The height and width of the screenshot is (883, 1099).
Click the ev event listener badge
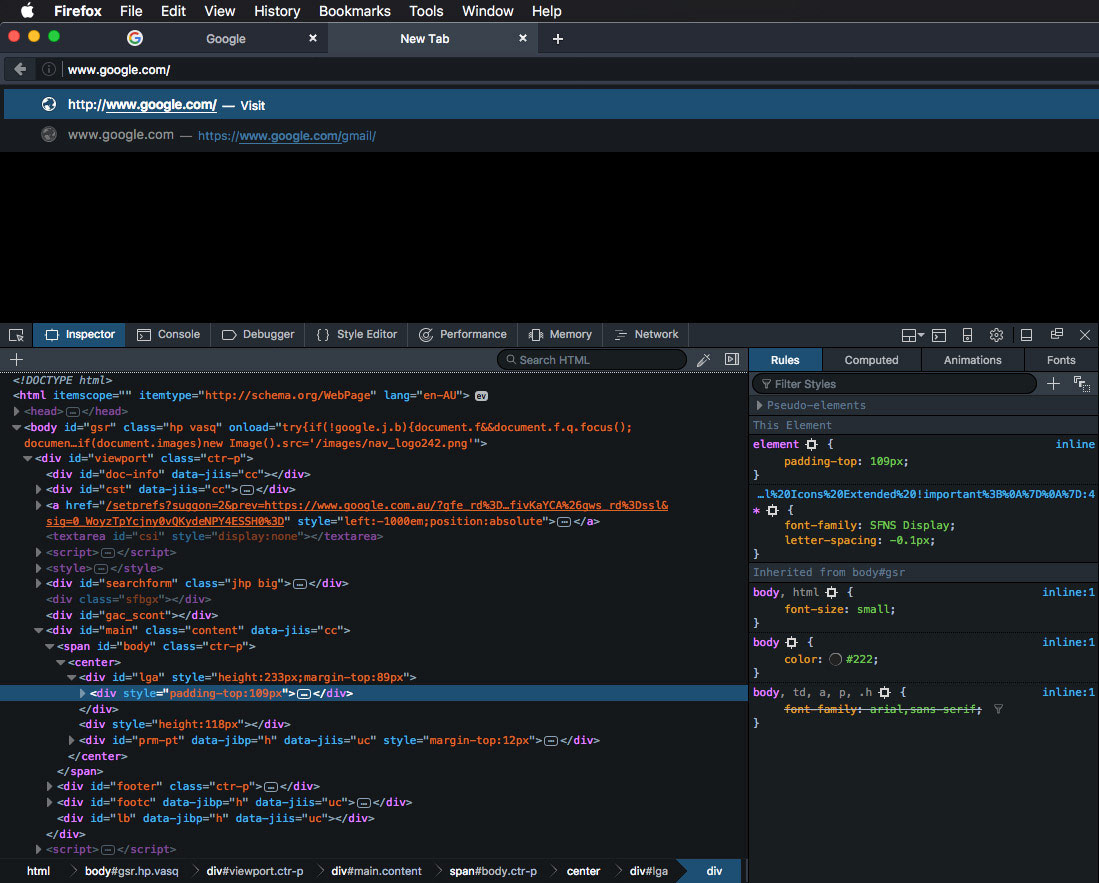[x=481, y=396]
